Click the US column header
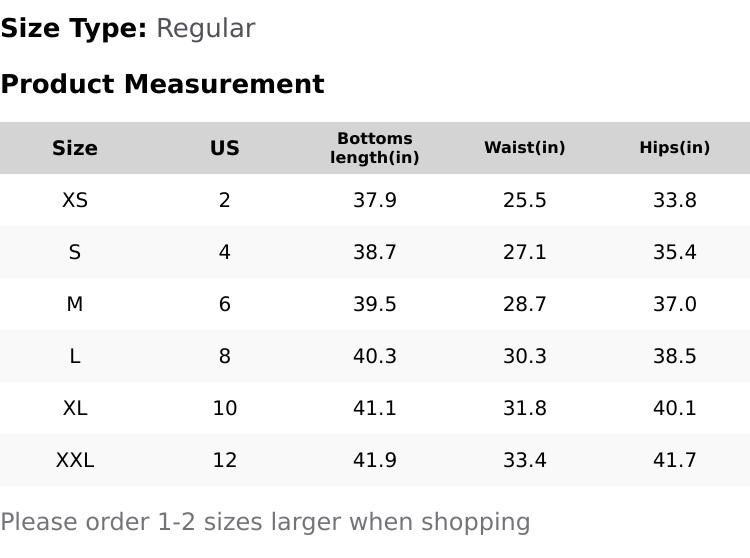This screenshot has height=558, width=750. pyautogui.click(x=225, y=148)
